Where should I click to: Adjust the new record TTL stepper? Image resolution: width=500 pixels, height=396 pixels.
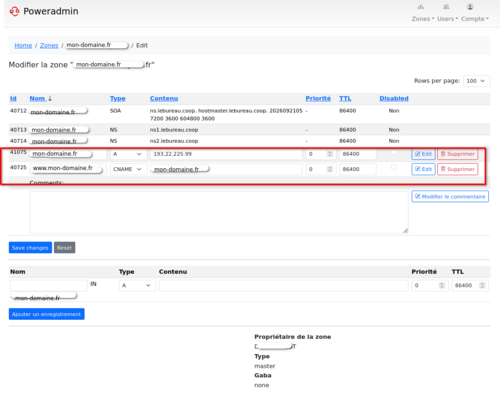point(482,285)
